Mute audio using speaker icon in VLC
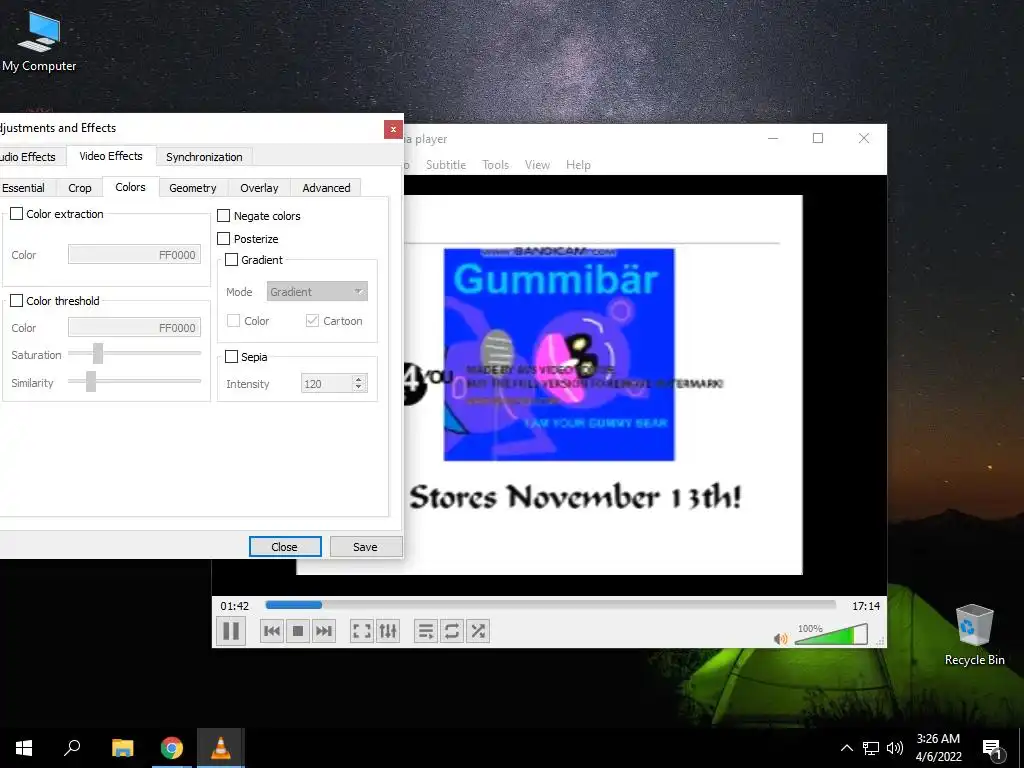 click(x=780, y=638)
